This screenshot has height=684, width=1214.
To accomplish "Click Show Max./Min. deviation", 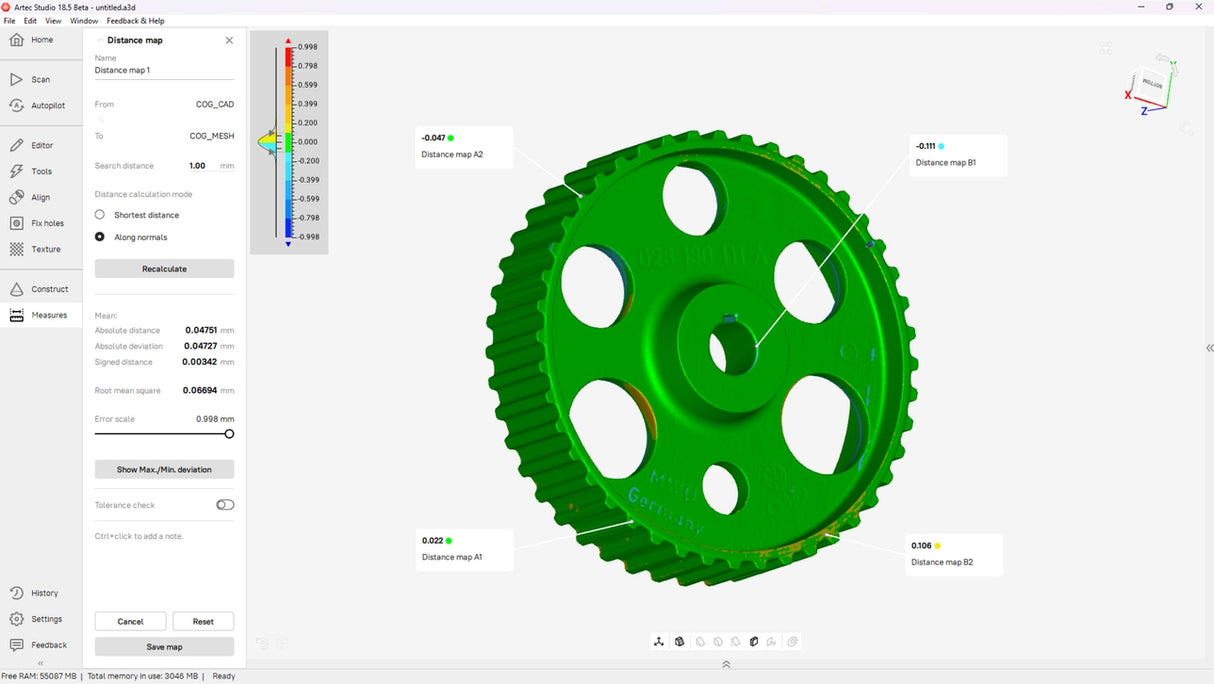I will click(164, 468).
